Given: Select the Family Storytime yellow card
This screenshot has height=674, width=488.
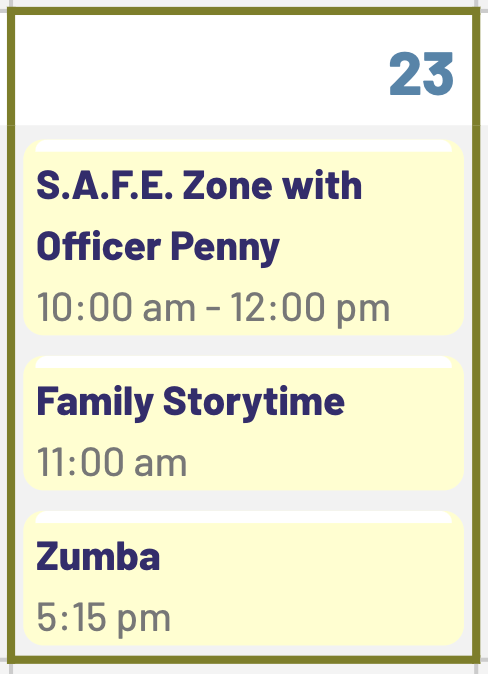Looking at the screenshot, I should pos(243,423).
